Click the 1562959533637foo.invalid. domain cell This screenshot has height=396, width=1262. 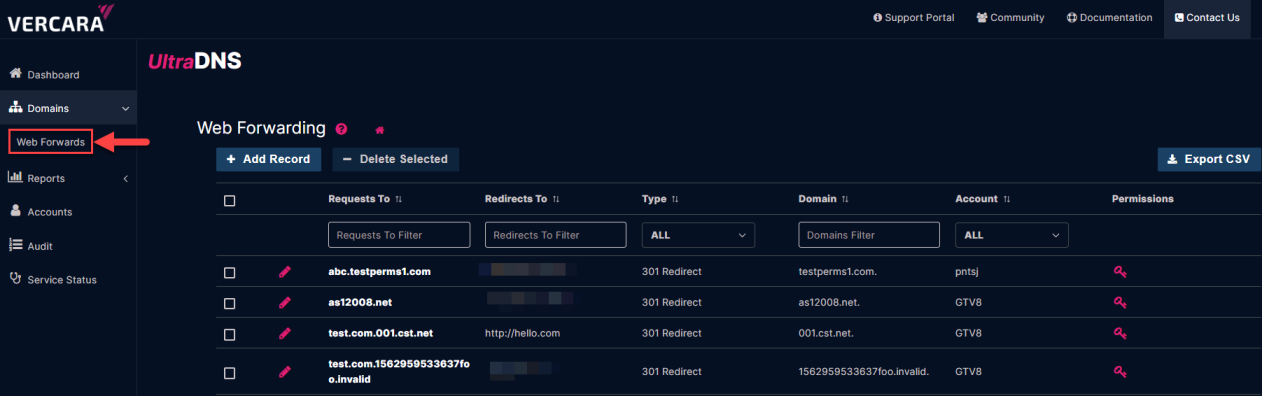[864, 372]
